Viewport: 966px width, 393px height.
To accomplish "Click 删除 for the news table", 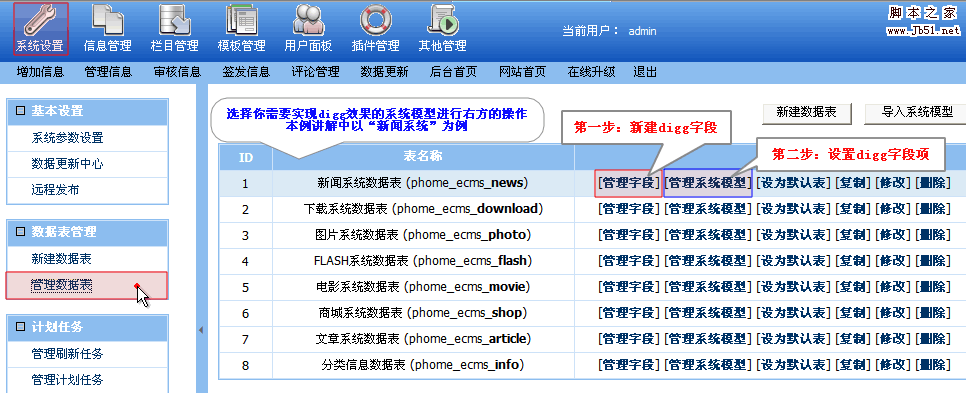I will [933, 183].
